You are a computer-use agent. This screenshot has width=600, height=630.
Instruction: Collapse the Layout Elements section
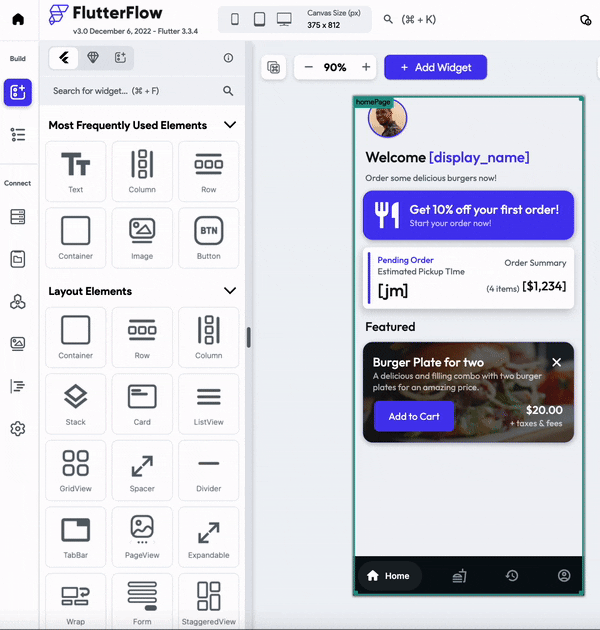(x=230, y=291)
